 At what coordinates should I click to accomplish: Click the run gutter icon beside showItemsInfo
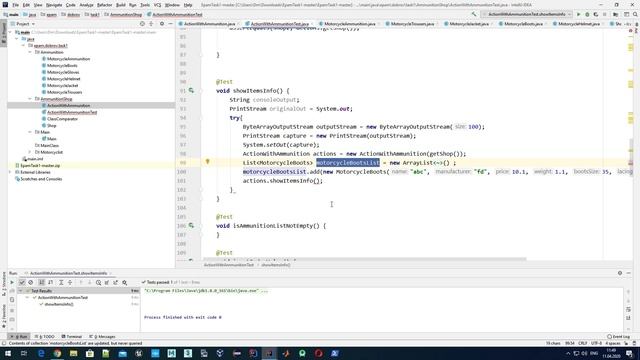pyautogui.click(x=191, y=91)
